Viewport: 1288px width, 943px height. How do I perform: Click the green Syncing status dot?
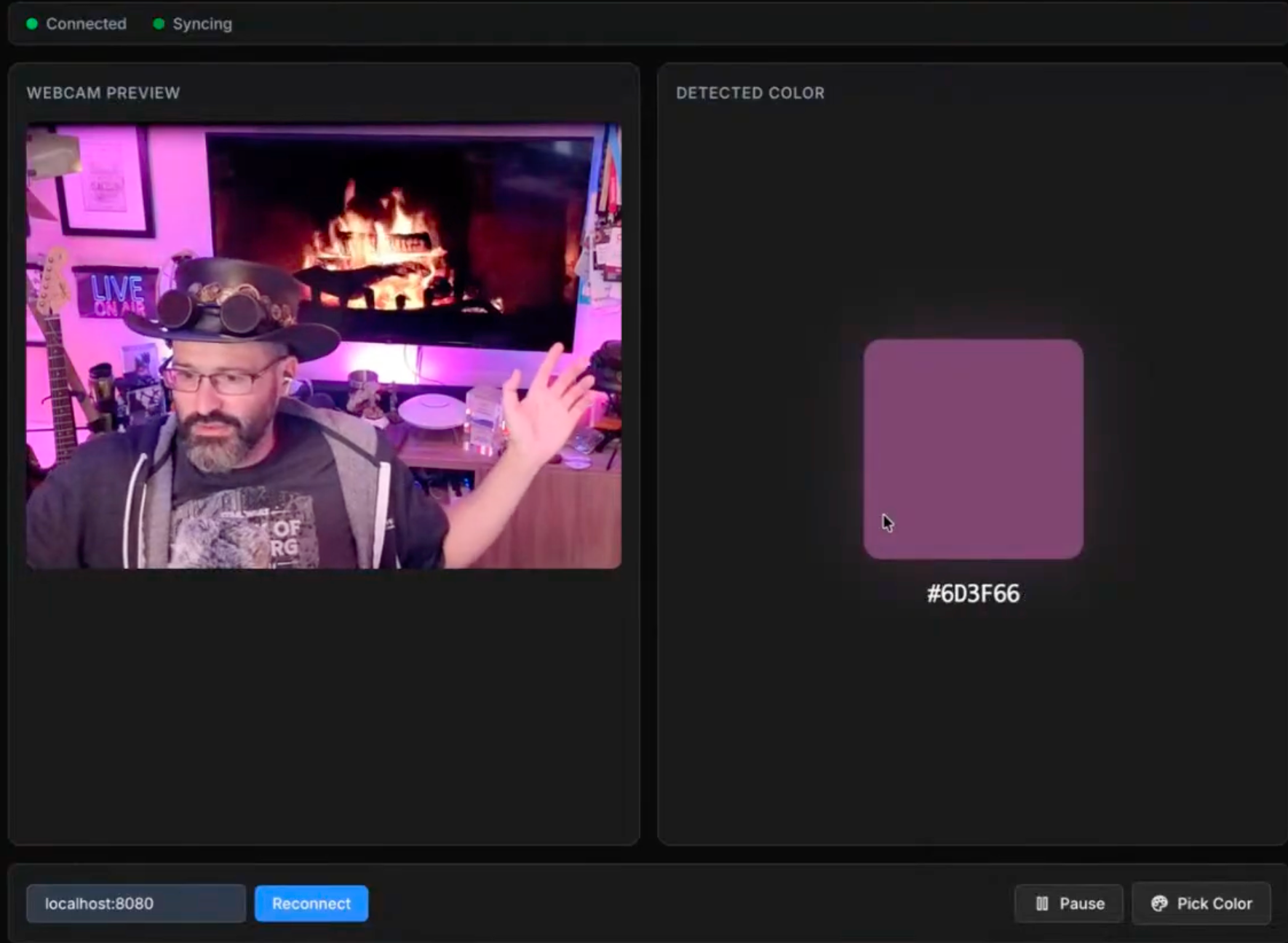tap(159, 23)
